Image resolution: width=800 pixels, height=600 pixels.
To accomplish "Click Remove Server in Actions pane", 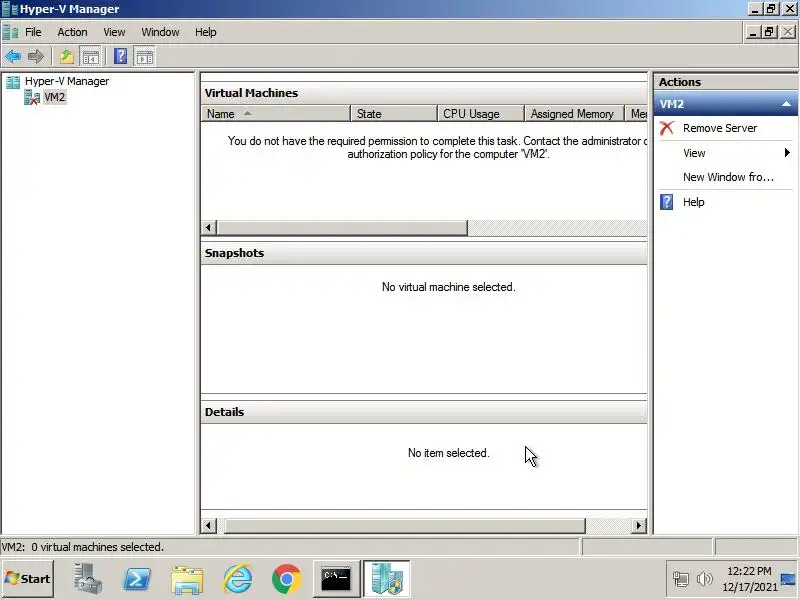I will [x=720, y=128].
